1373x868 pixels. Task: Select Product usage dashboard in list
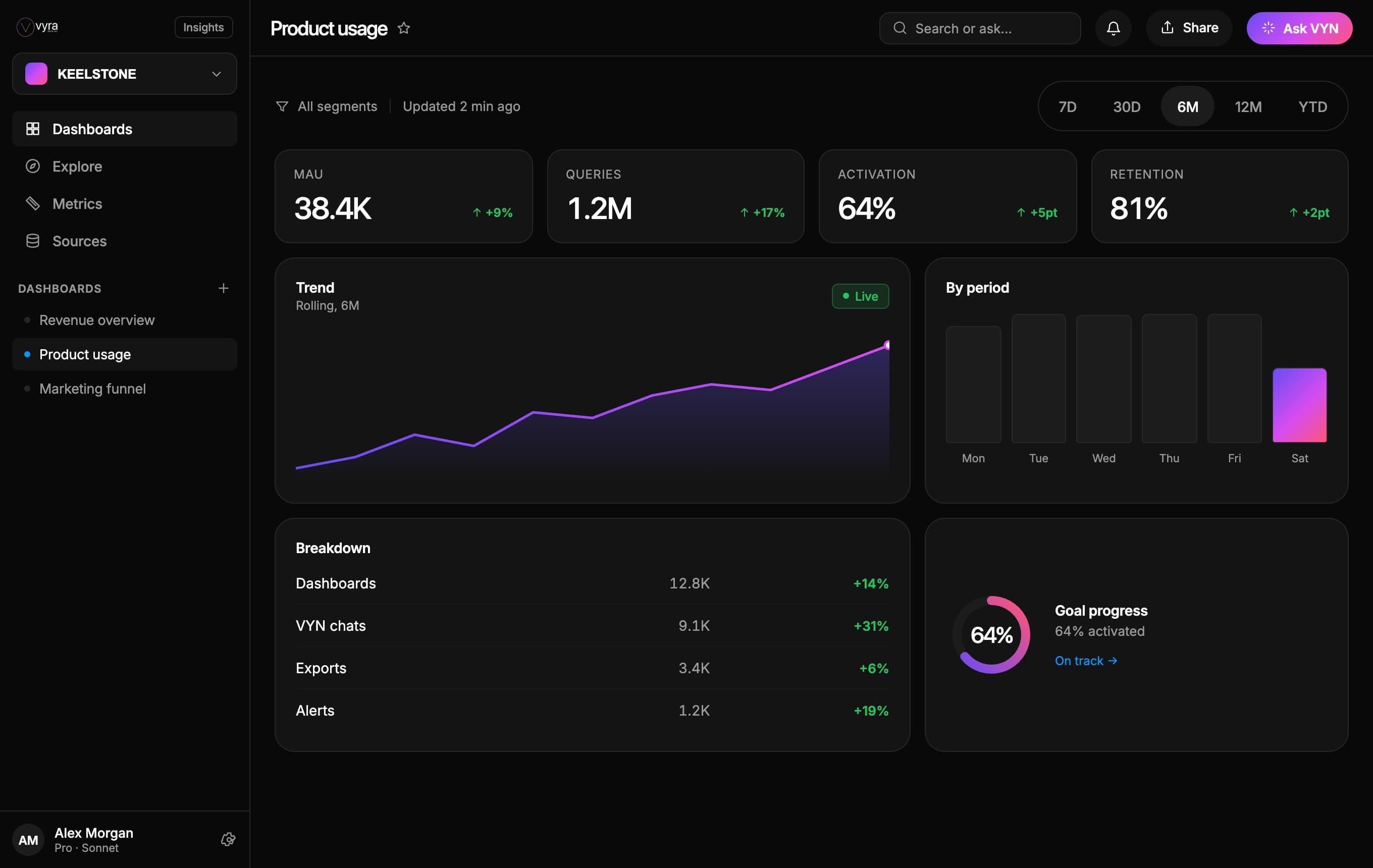pyautogui.click(x=124, y=354)
